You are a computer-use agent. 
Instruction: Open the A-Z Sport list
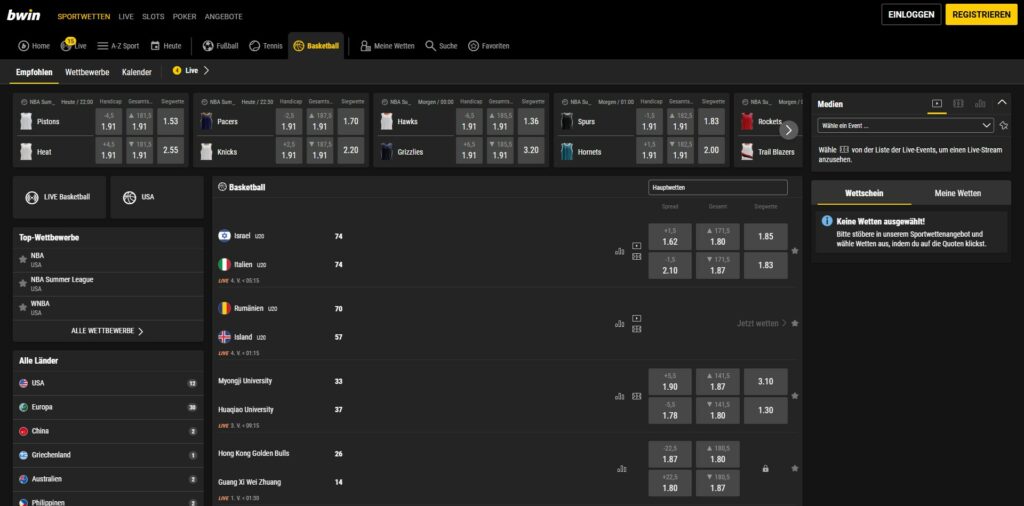(x=118, y=46)
